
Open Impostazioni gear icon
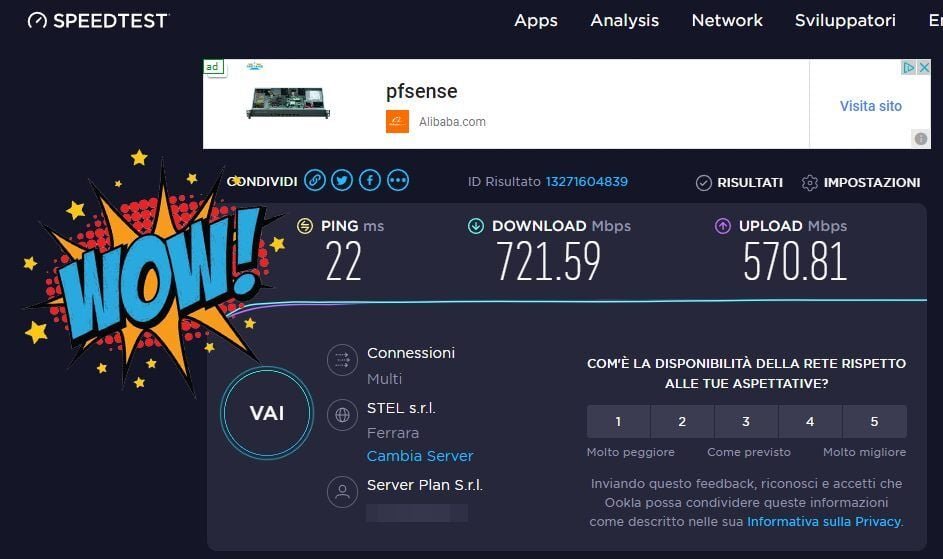tap(809, 183)
